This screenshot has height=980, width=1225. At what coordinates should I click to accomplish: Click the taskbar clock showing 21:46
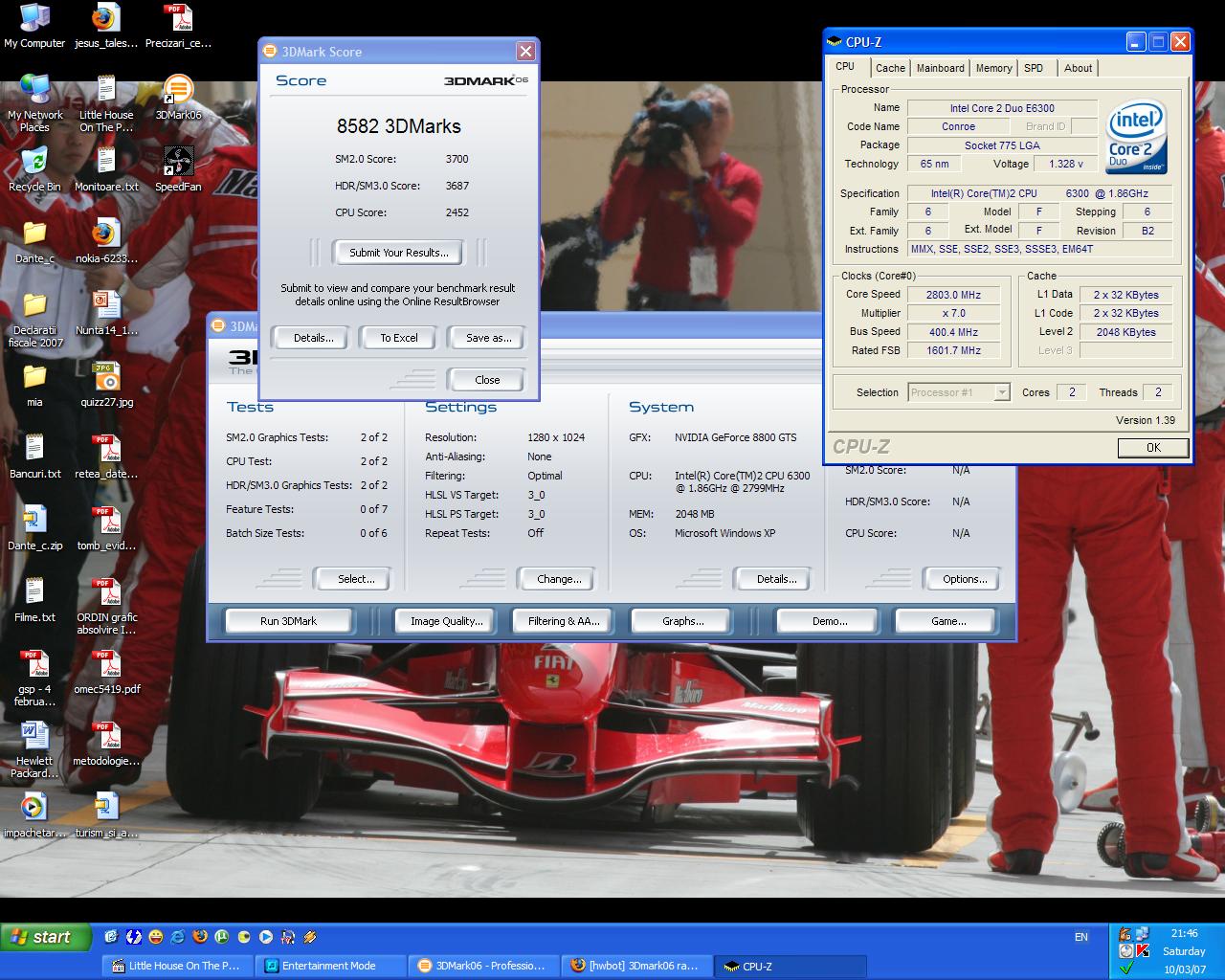1184,933
